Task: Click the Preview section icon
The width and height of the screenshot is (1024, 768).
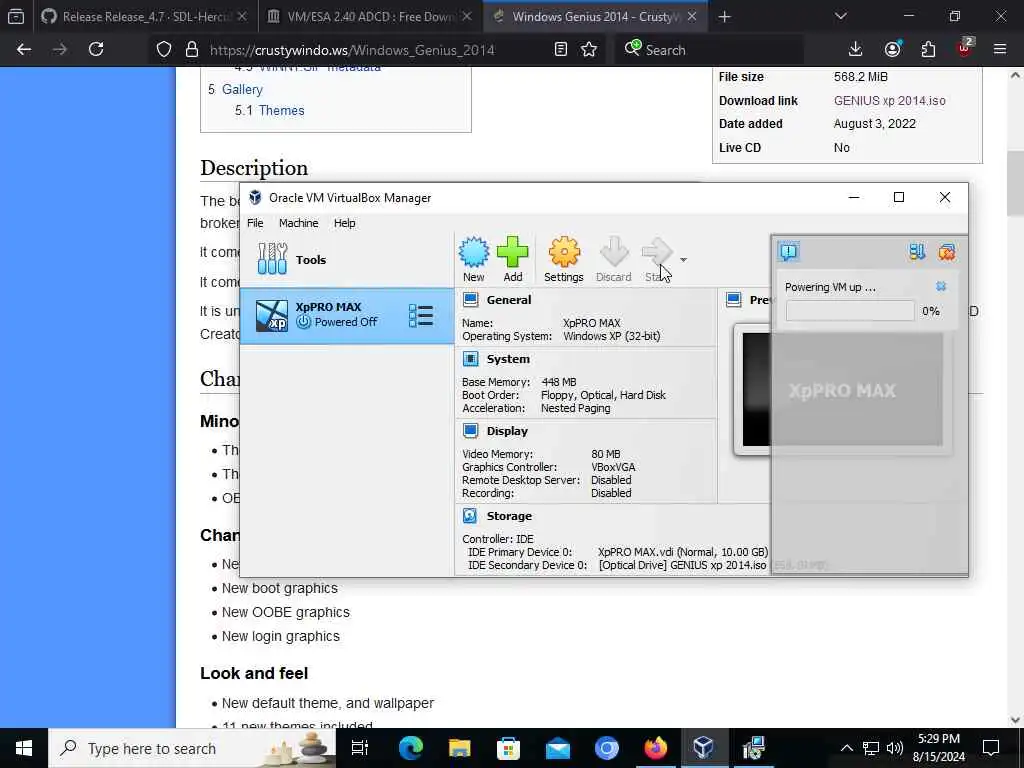Action: (734, 300)
